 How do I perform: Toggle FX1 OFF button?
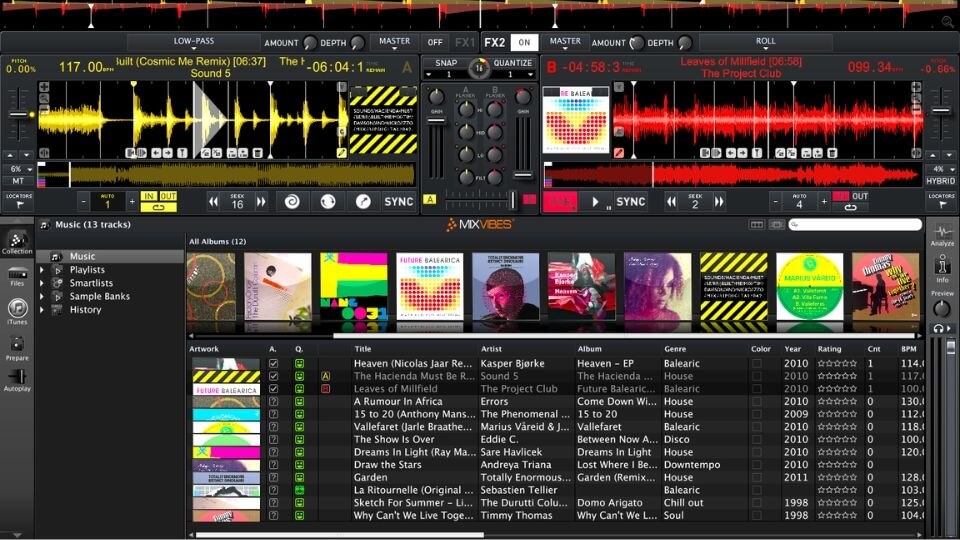click(435, 42)
